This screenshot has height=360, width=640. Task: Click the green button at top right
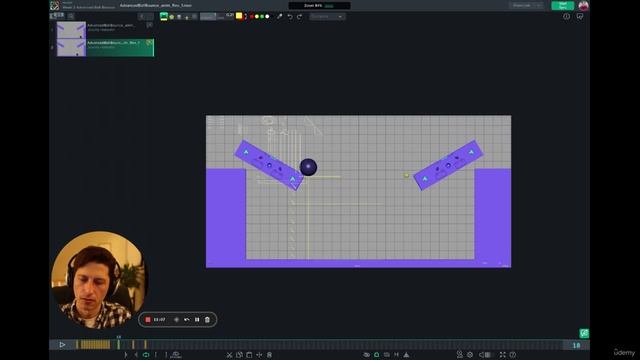562,5
